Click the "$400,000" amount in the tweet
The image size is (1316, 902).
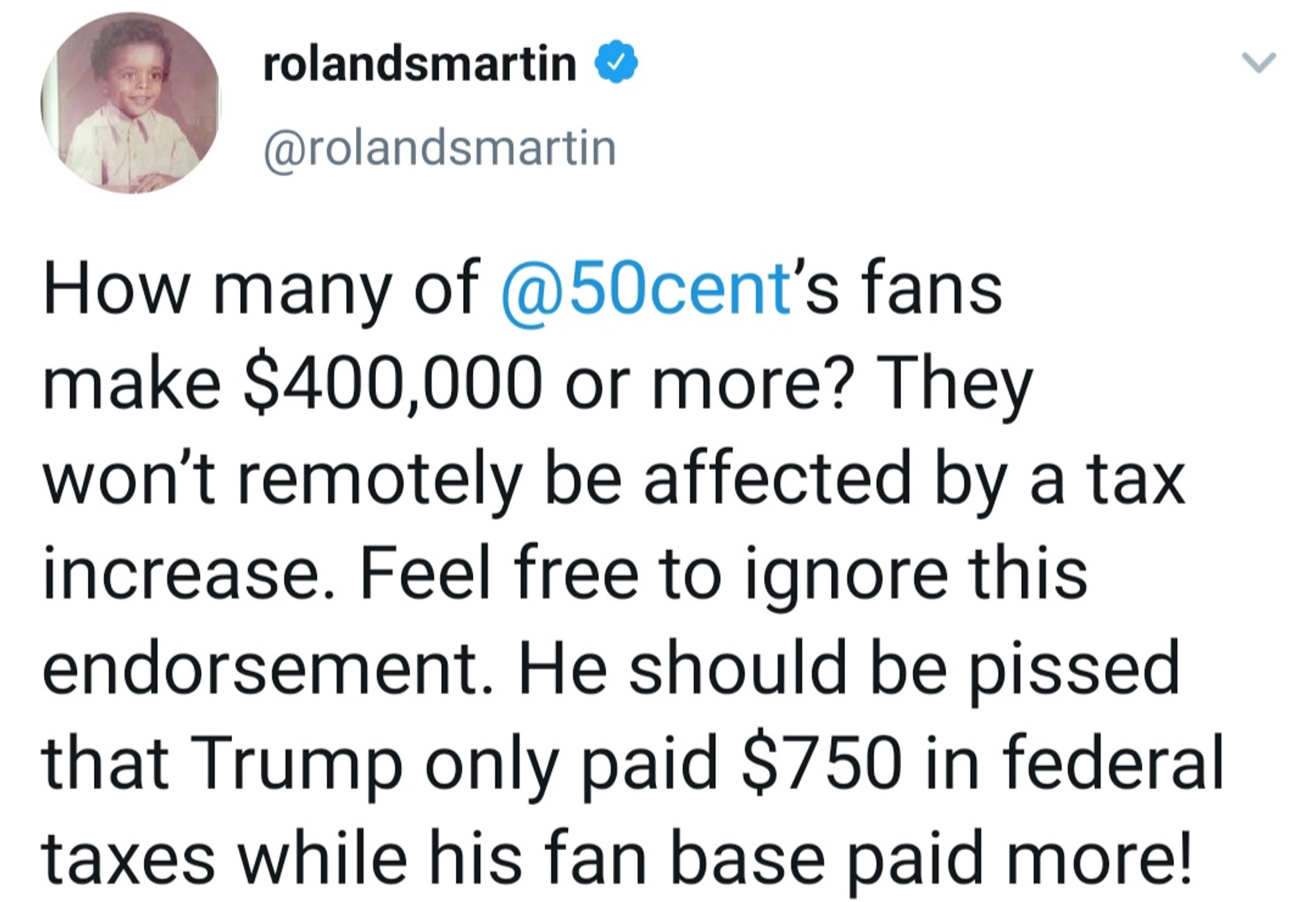390,385
